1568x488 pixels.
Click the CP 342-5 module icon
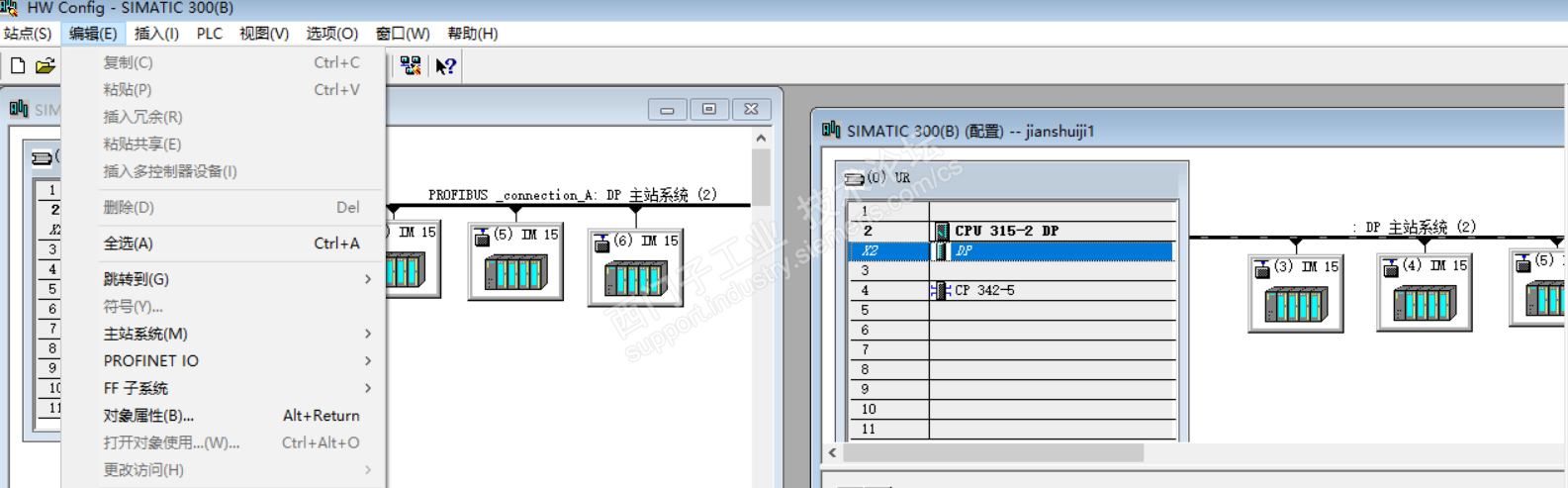tap(941, 290)
